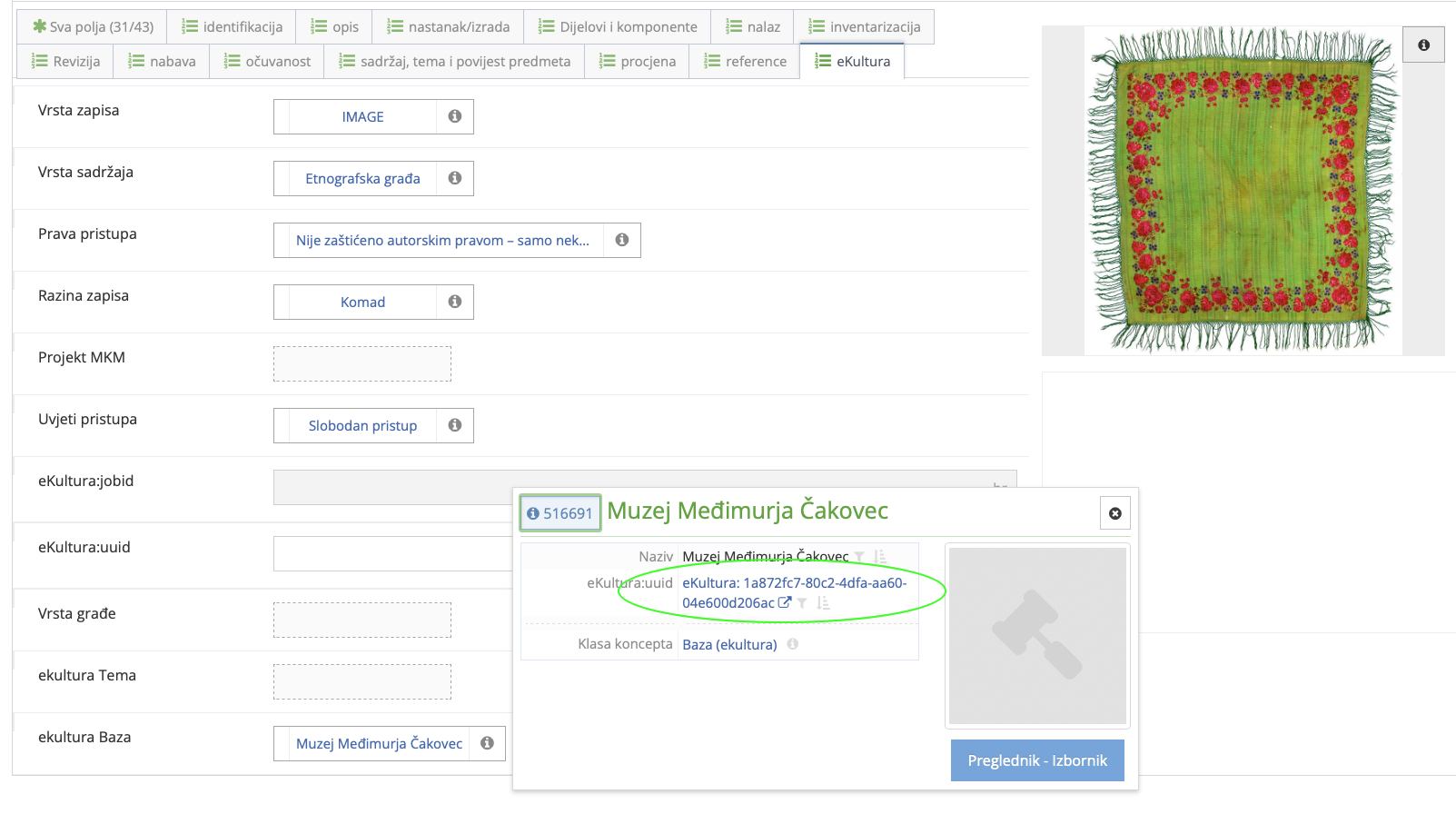Click info icon next to Slobodan pristup
Screen dimensions: 1456x814
pyautogui.click(x=455, y=425)
